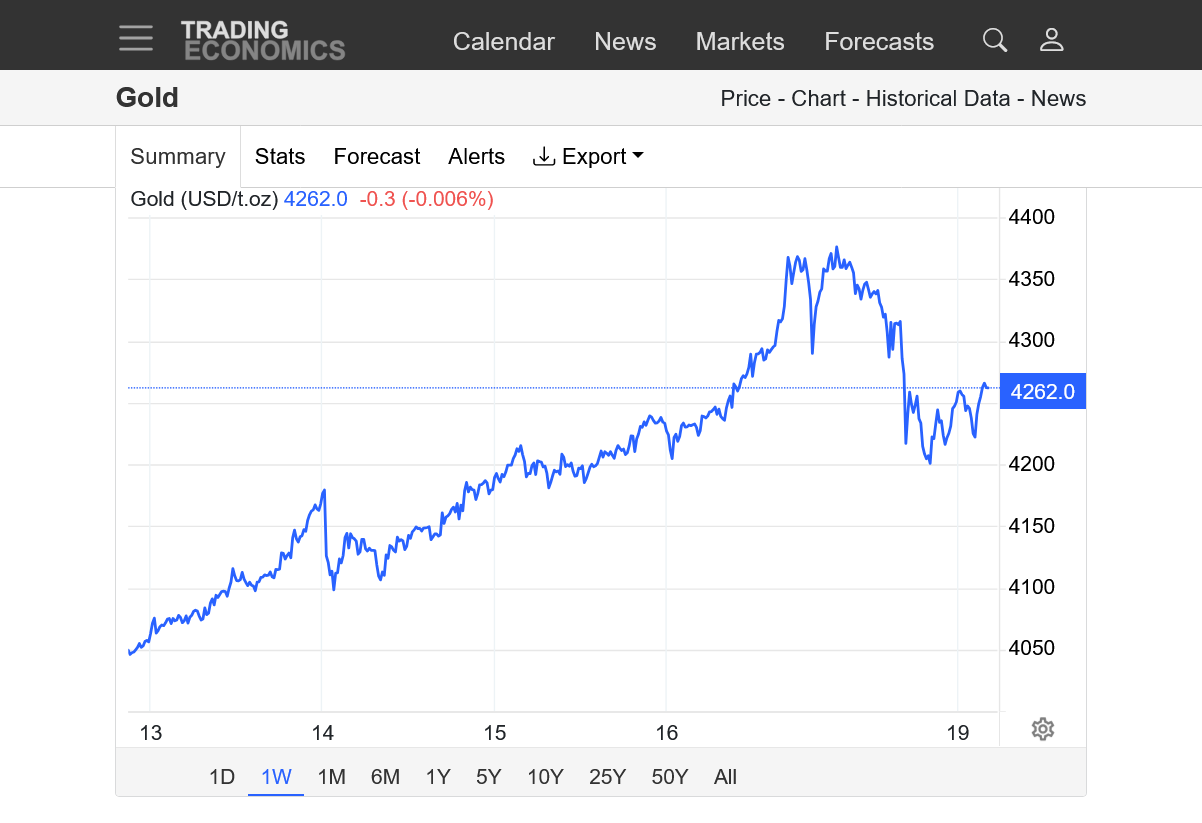Set chart range to 5Y
Image resolution: width=1202 pixels, height=823 pixels.
click(488, 777)
